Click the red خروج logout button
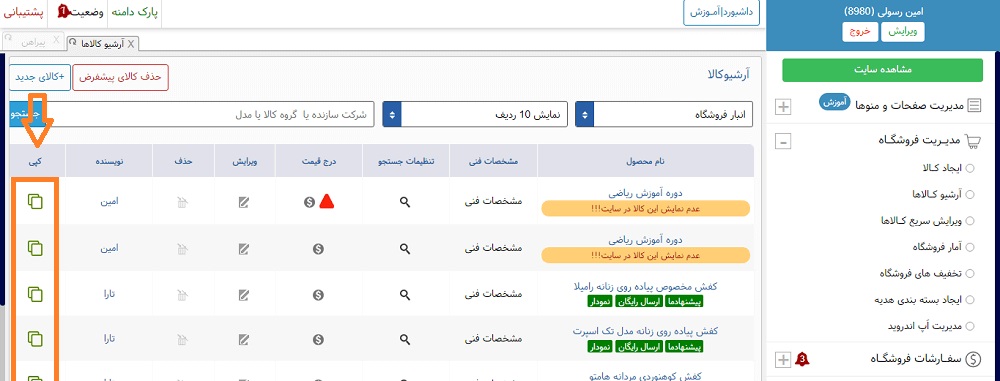This screenshot has height=381, width=1000. click(860, 31)
